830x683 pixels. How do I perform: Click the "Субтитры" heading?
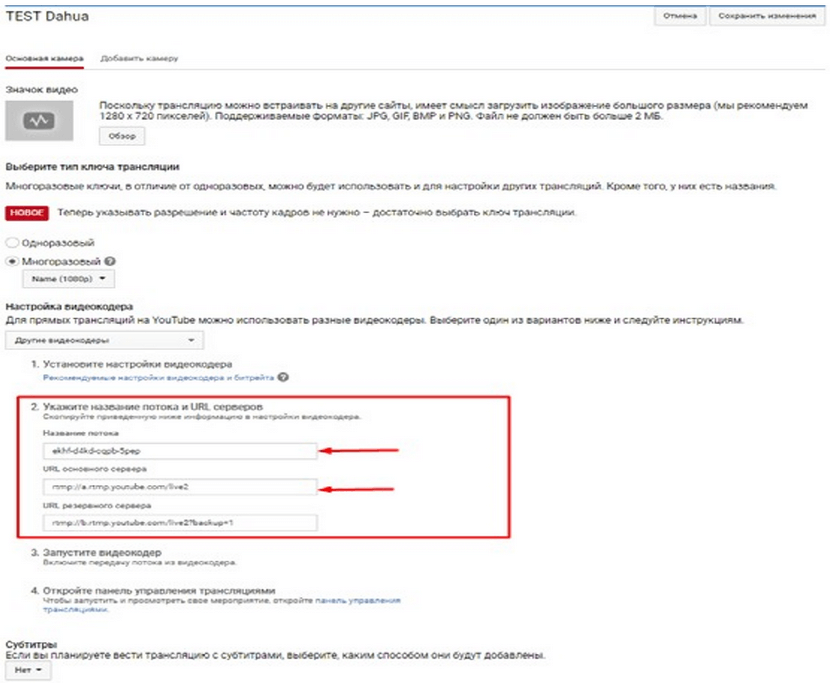point(31,644)
